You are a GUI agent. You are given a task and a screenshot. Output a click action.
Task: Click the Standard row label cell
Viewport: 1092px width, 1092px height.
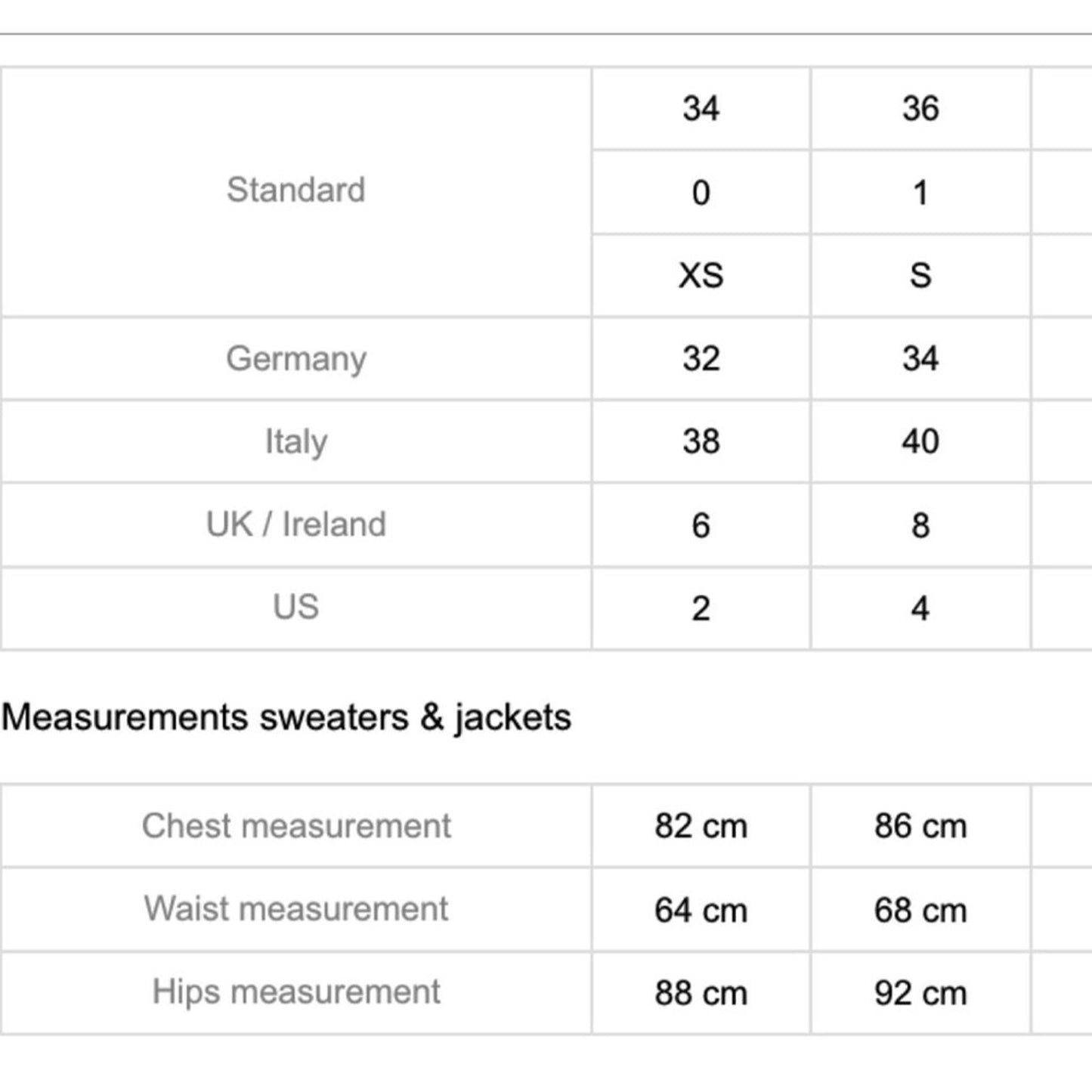coord(295,190)
